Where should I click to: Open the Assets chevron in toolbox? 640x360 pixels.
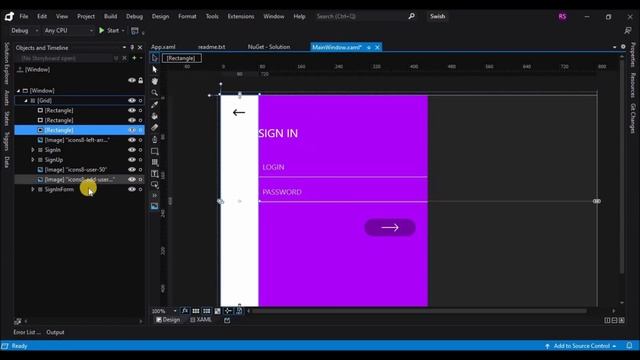tap(155, 196)
